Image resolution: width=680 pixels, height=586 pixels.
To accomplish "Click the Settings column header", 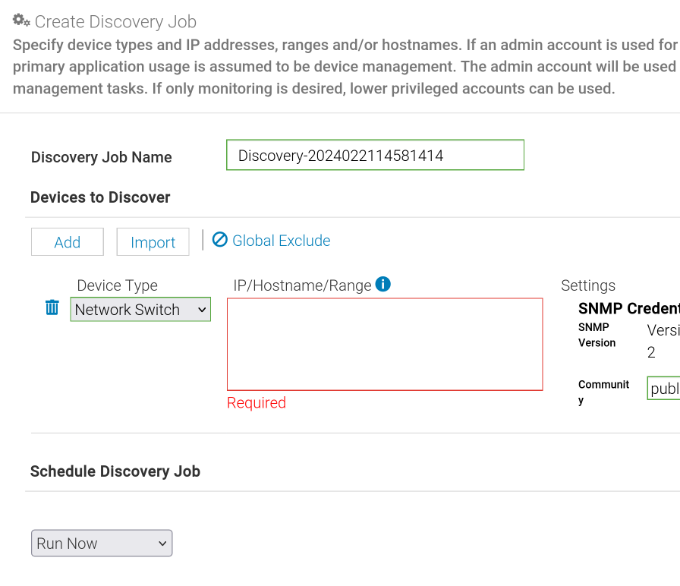I will tap(588, 285).
